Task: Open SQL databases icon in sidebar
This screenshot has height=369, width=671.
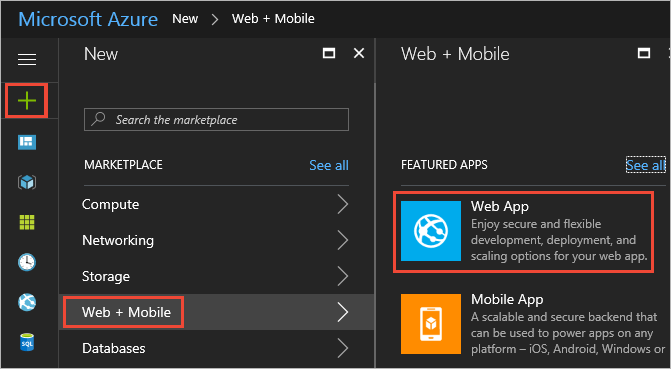Action: pyautogui.click(x=27, y=342)
